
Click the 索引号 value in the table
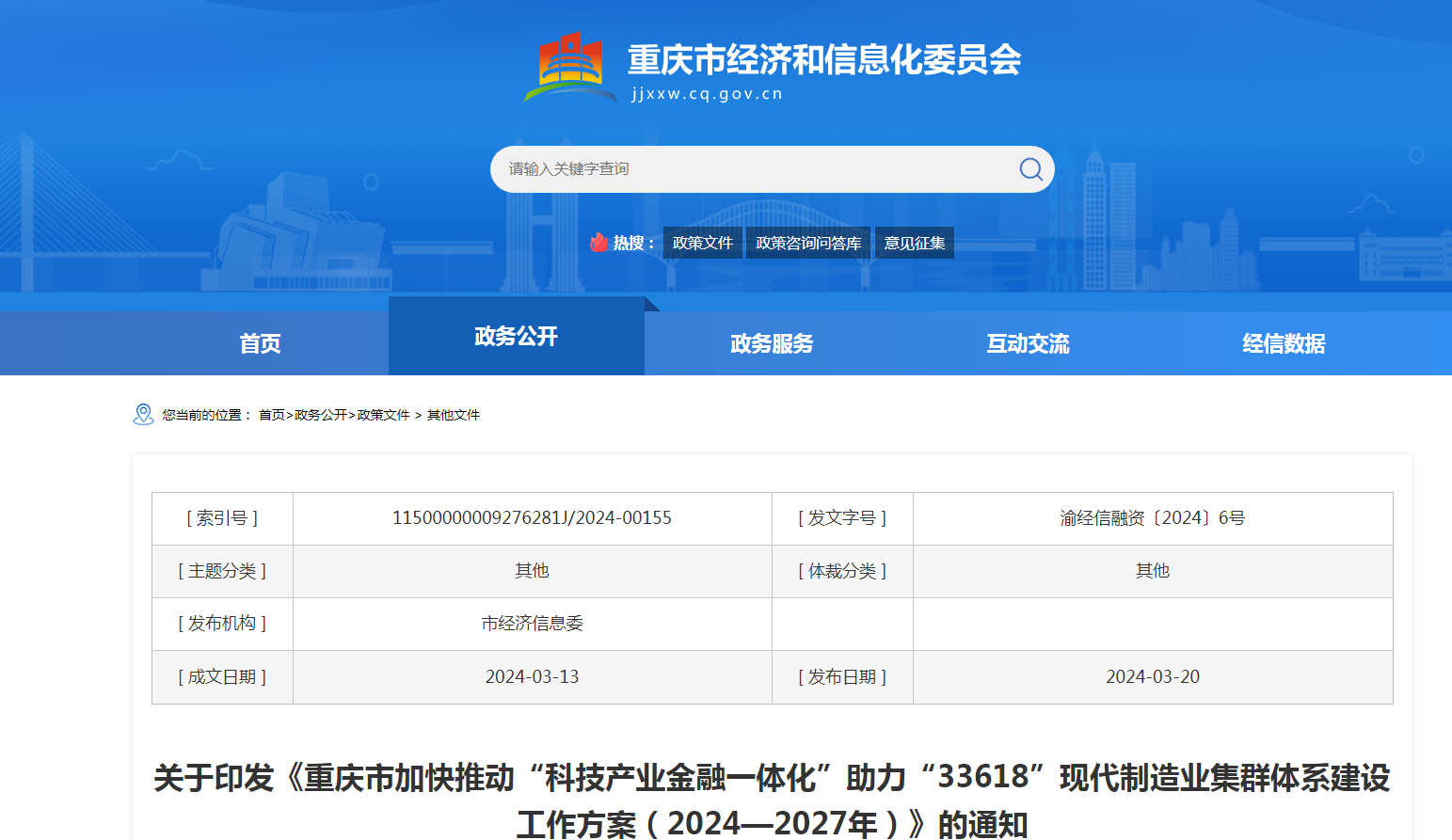point(532,517)
